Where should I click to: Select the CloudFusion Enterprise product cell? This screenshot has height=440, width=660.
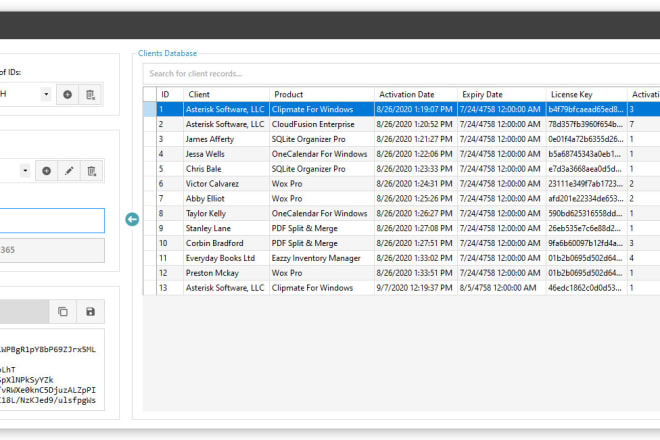coord(322,124)
